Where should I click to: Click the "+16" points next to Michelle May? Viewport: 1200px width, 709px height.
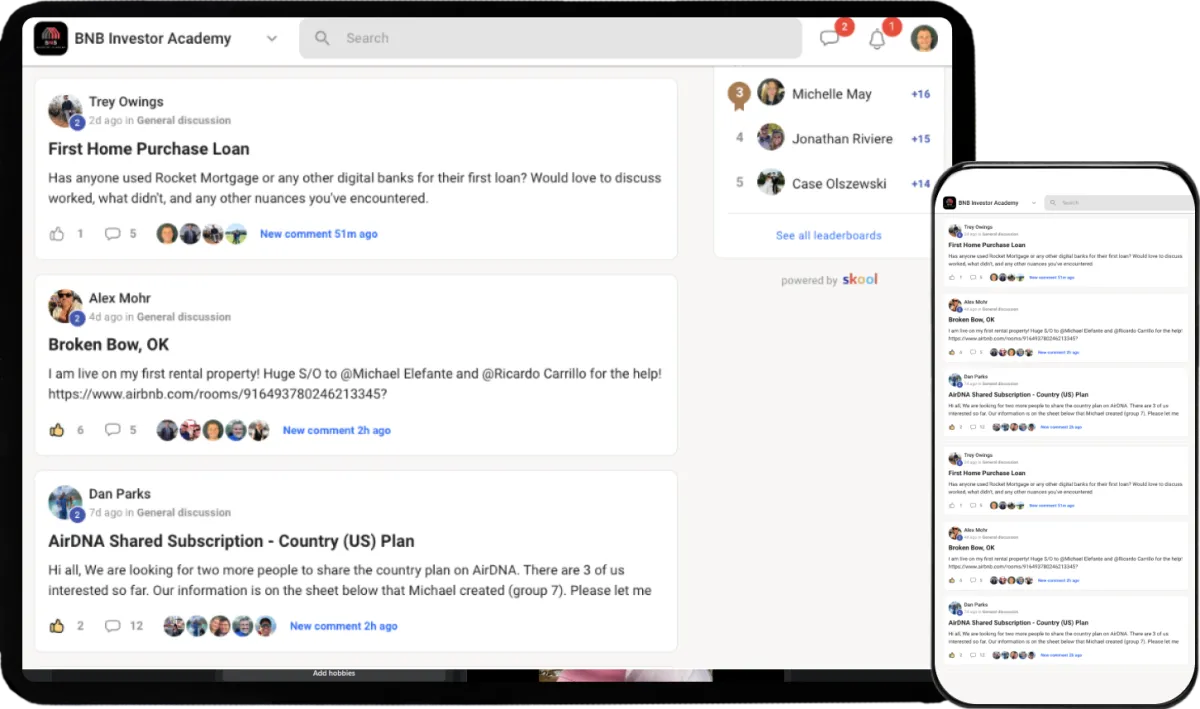point(920,94)
